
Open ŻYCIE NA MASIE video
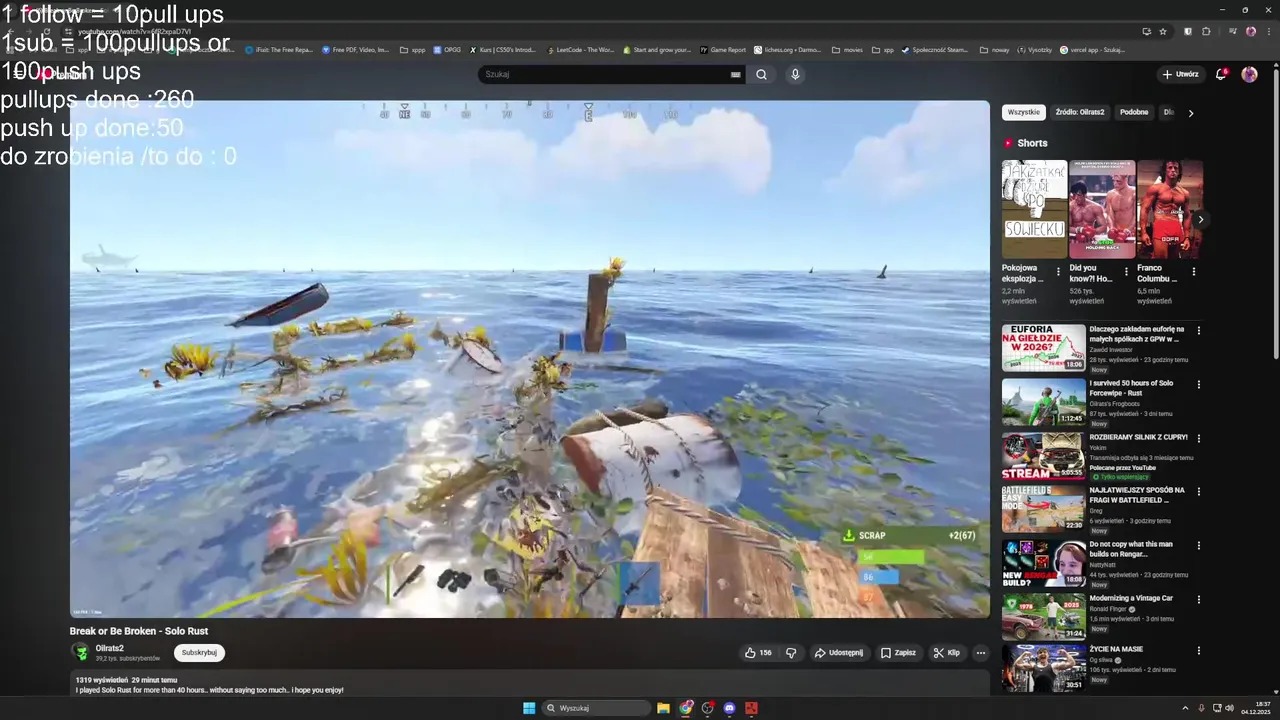[1043, 668]
